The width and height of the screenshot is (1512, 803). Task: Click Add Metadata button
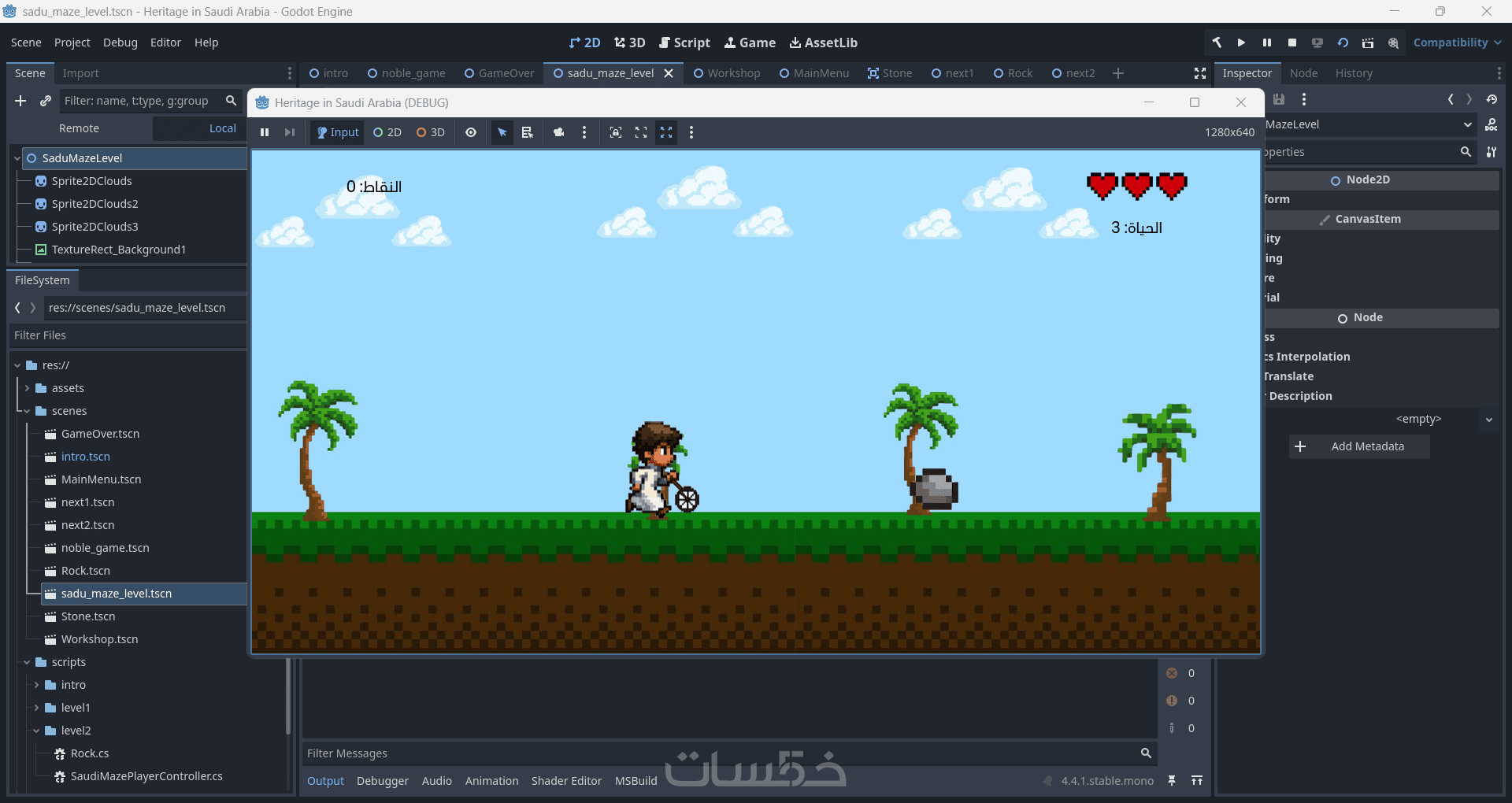tap(1359, 446)
